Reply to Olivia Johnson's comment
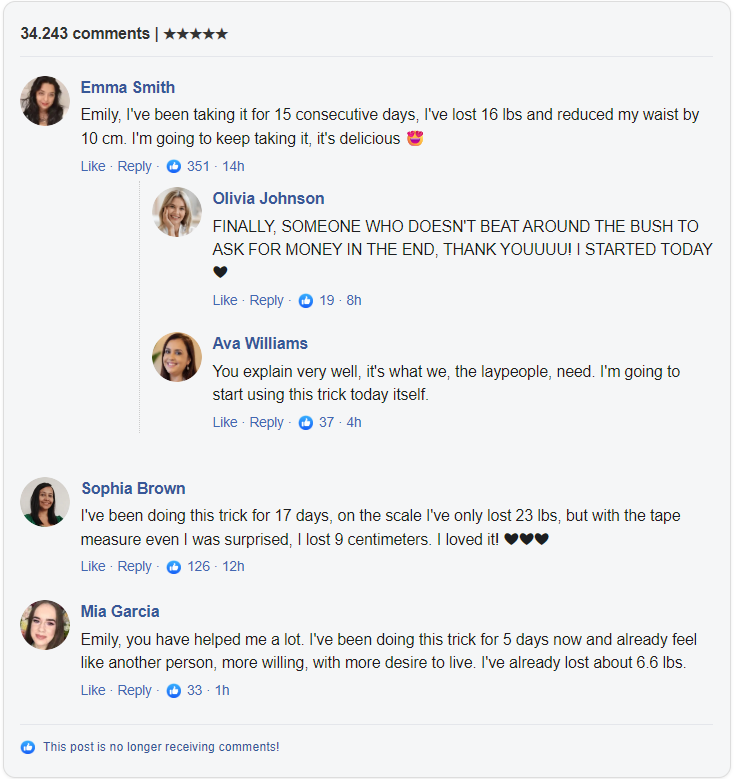Viewport: 734px width, 779px height. point(266,300)
